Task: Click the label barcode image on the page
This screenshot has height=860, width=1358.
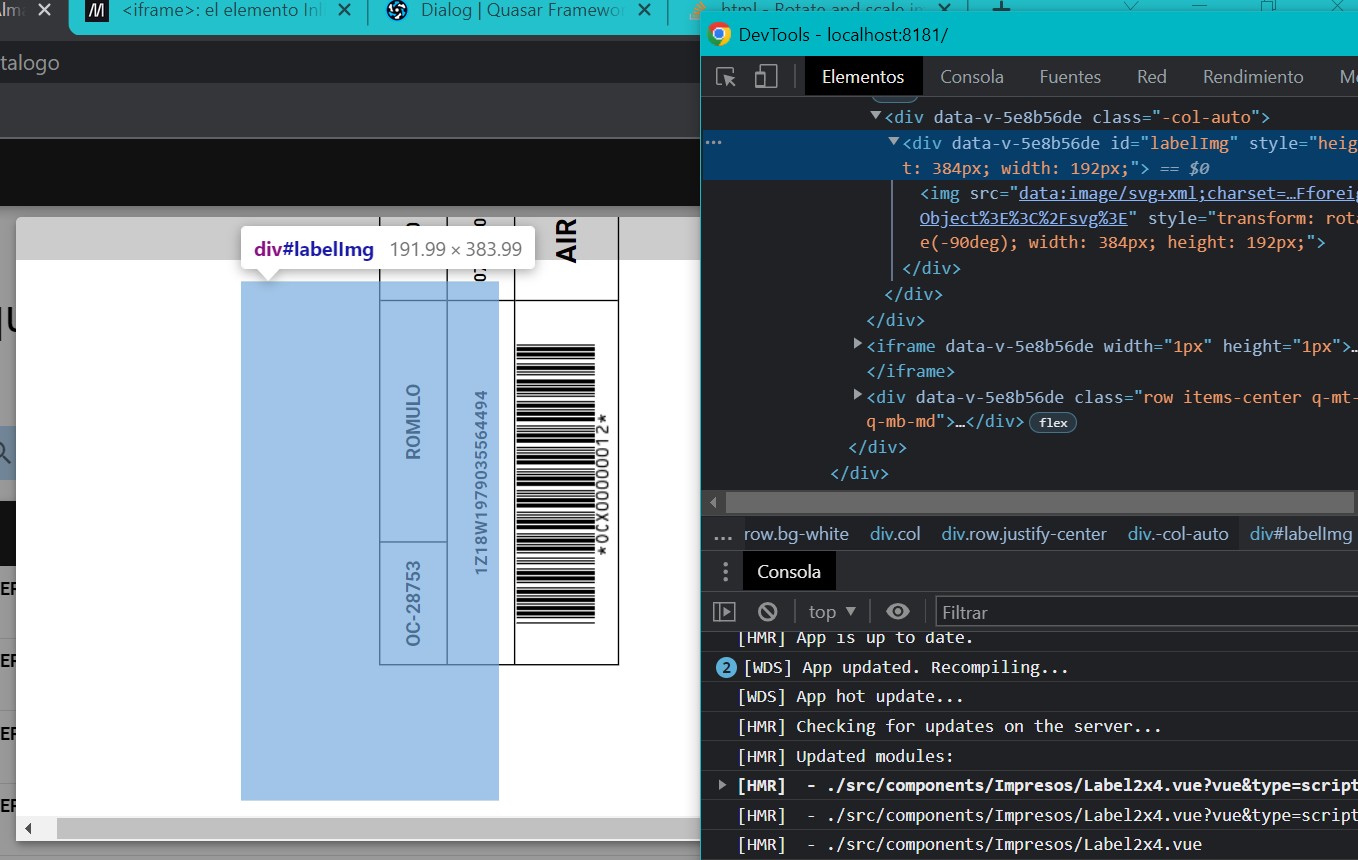Action: tap(555, 484)
